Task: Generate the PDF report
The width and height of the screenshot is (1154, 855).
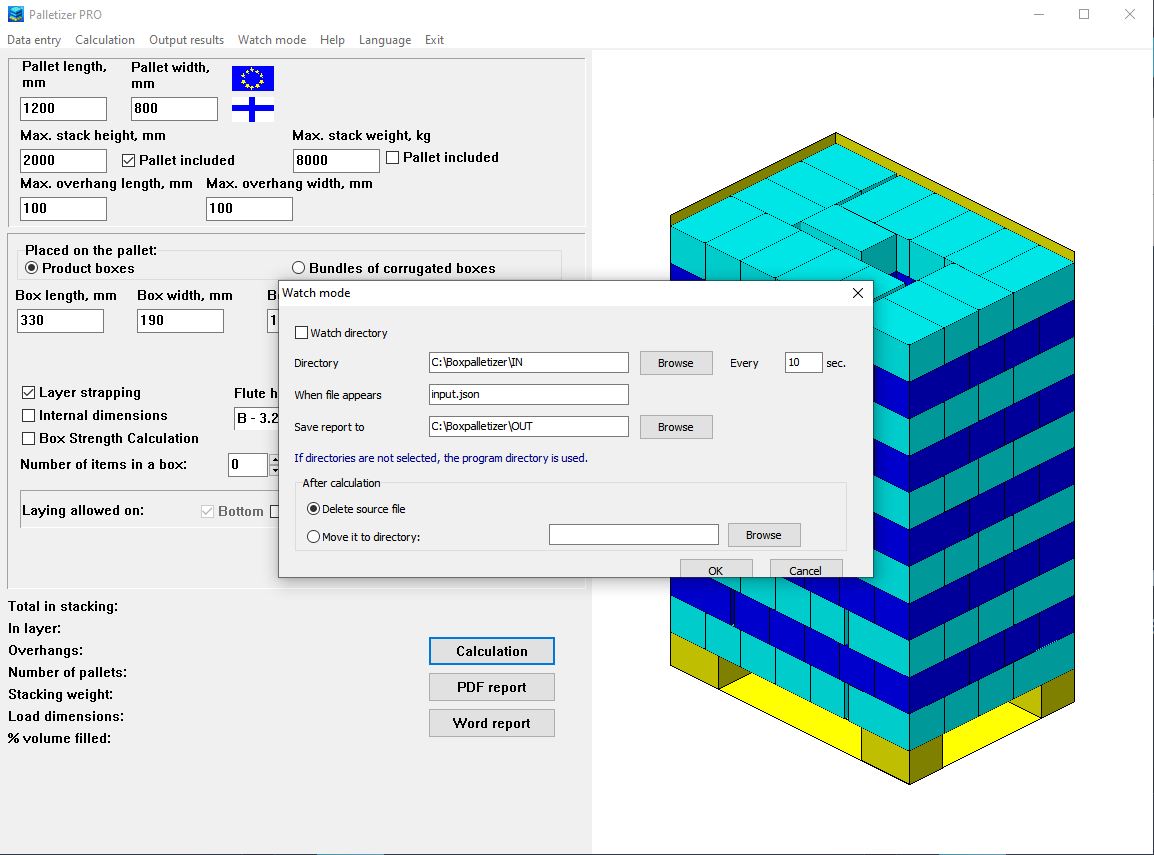Action: coord(492,687)
